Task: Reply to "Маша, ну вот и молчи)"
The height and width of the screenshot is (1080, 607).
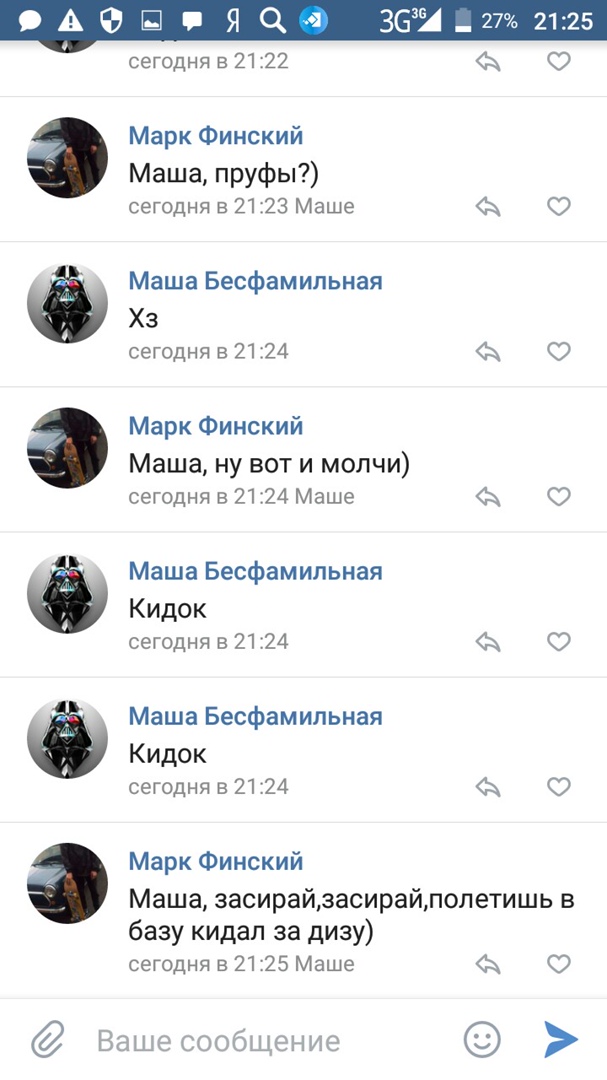Action: coord(487,497)
